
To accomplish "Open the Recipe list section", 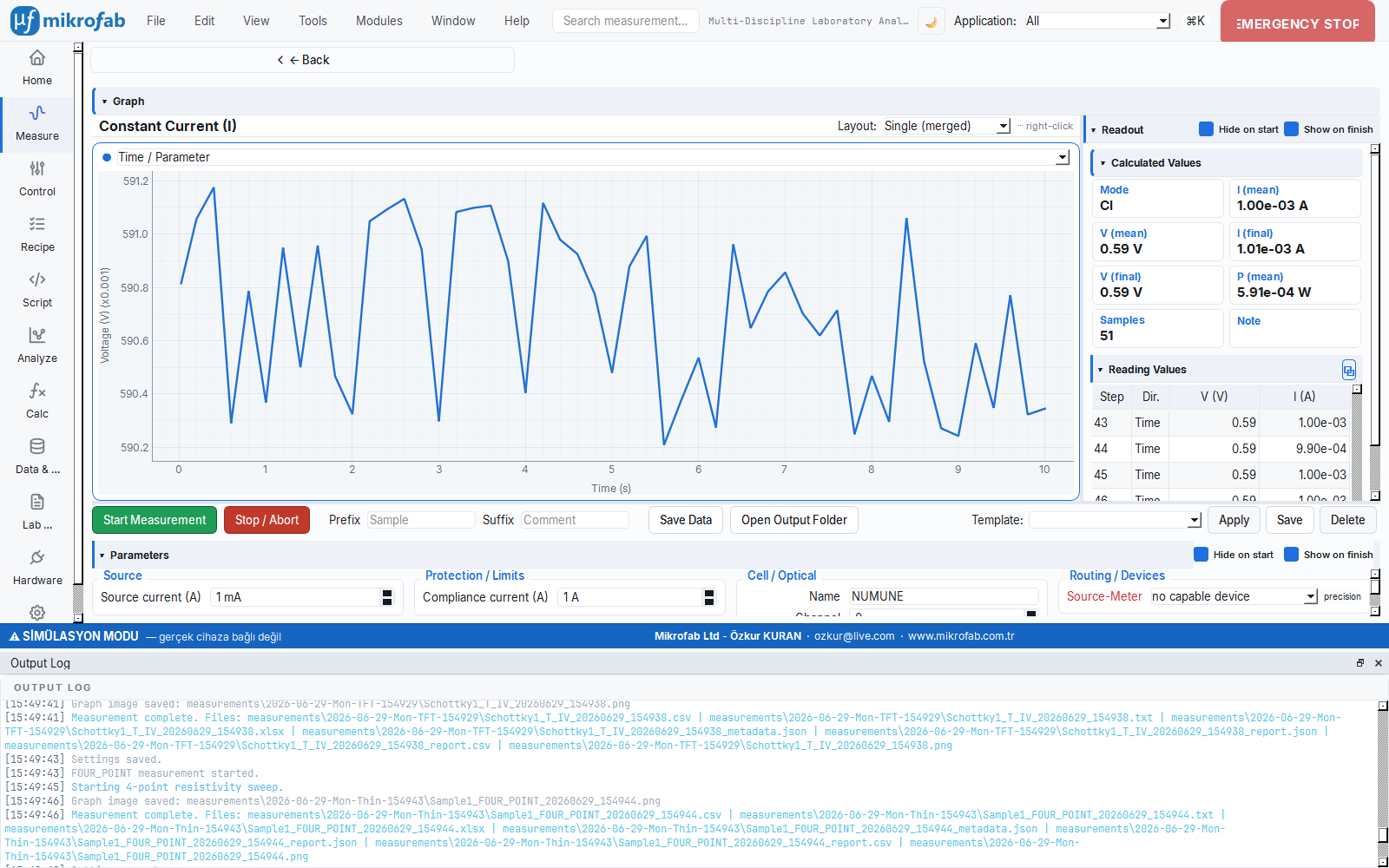I will click(36, 234).
